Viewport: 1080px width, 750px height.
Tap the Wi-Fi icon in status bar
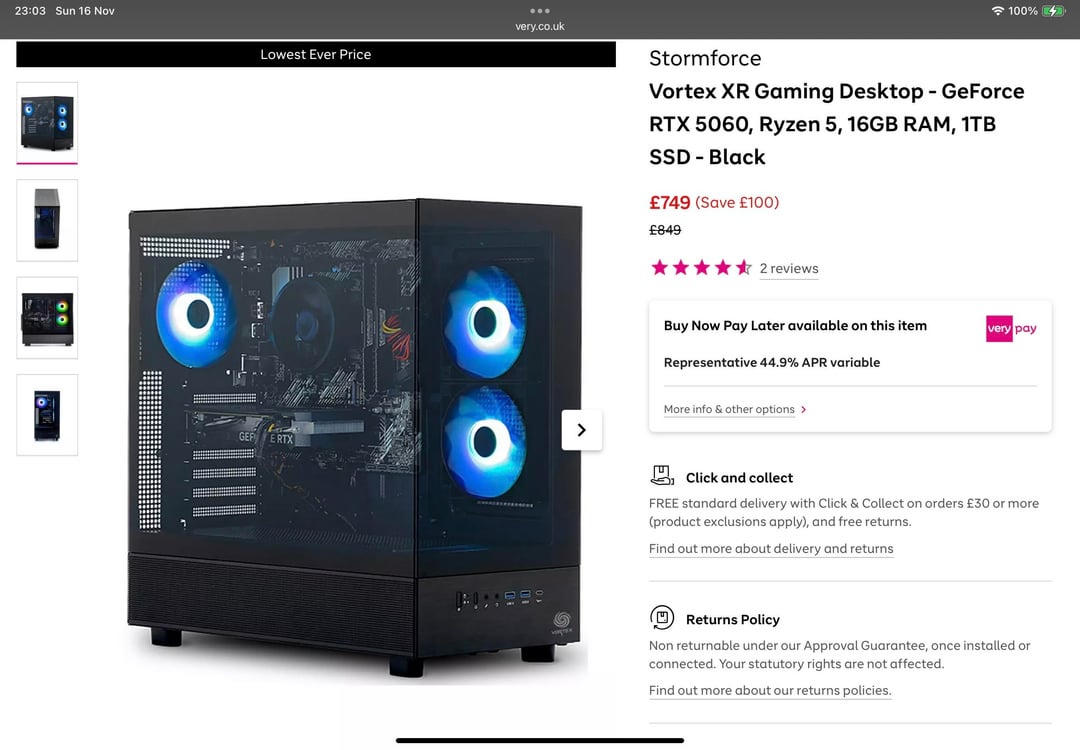pyautogui.click(x=997, y=11)
